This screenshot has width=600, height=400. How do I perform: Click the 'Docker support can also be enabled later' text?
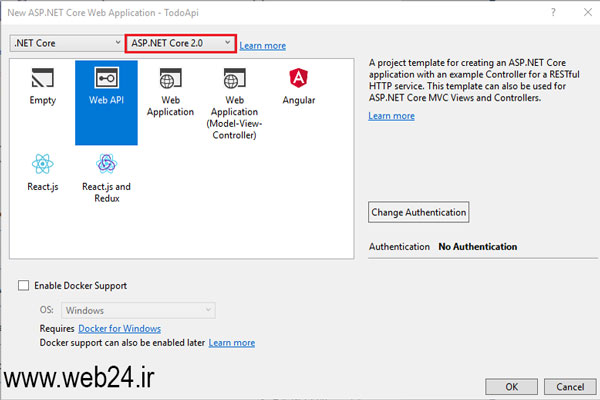tap(122, 343)
